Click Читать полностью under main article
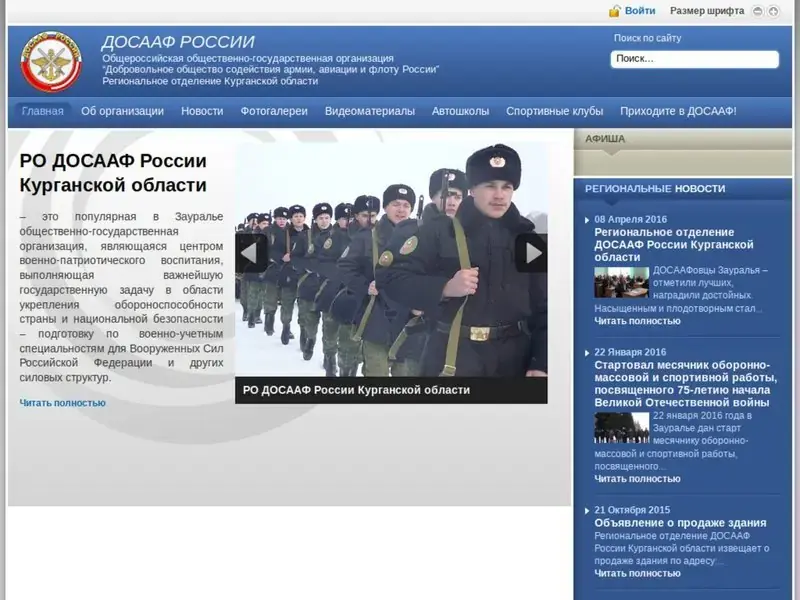The width and height of the screenshot is (800, 600). [62, 403]
